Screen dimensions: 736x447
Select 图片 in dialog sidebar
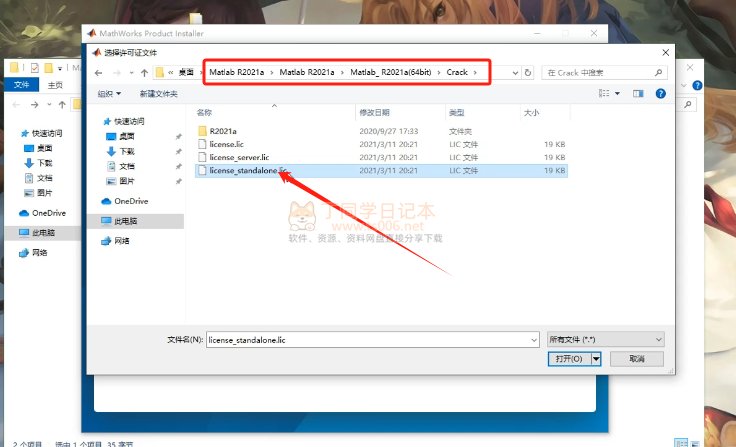tap(126, 181)
